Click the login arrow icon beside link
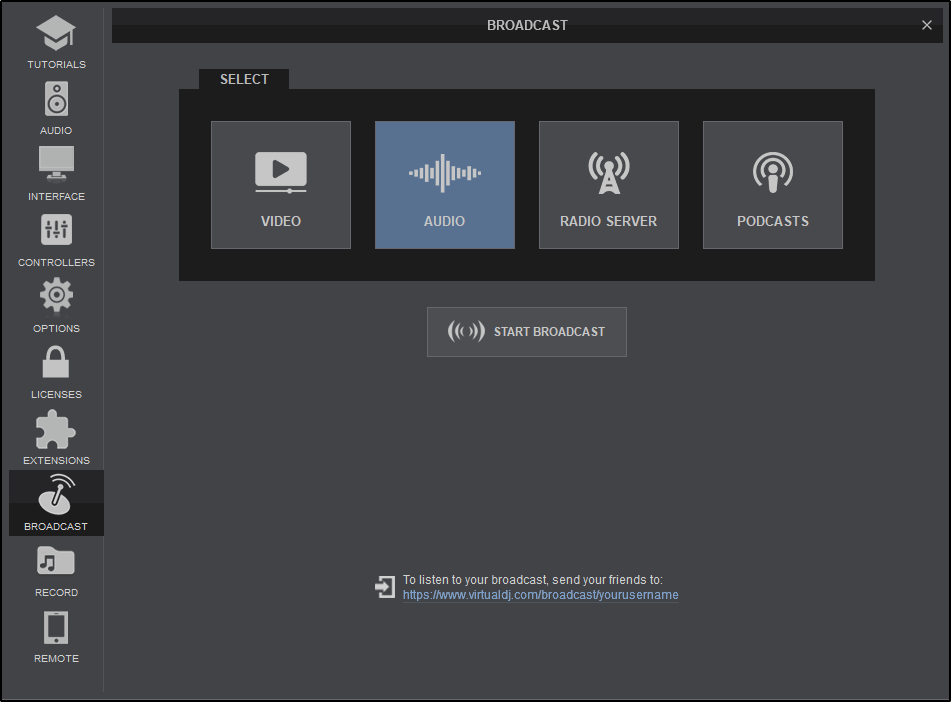The height and width of the screenshot is (702, 951). coord(385,587)
